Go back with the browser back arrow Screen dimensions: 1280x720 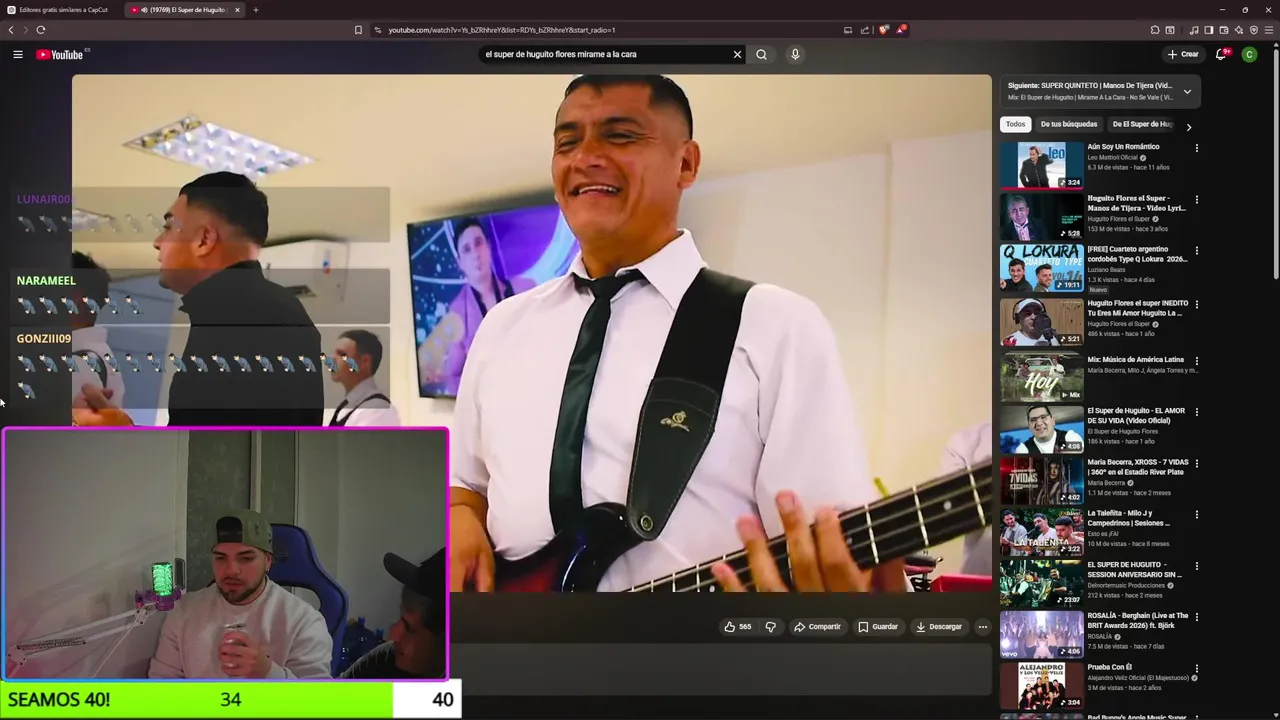(x=11, y=30)
